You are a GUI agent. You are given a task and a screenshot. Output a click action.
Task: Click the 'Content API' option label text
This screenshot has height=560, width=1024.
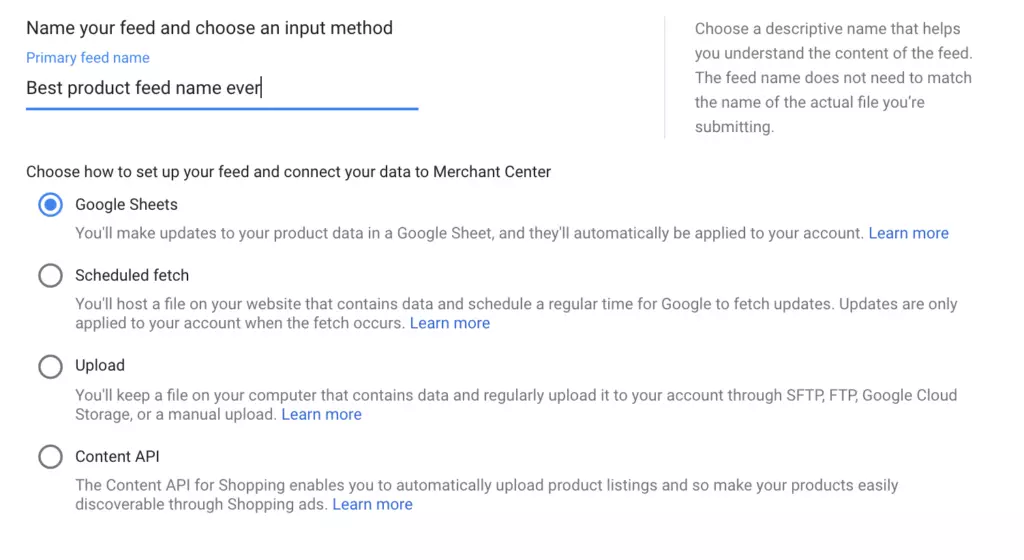[x=117, y=456]
